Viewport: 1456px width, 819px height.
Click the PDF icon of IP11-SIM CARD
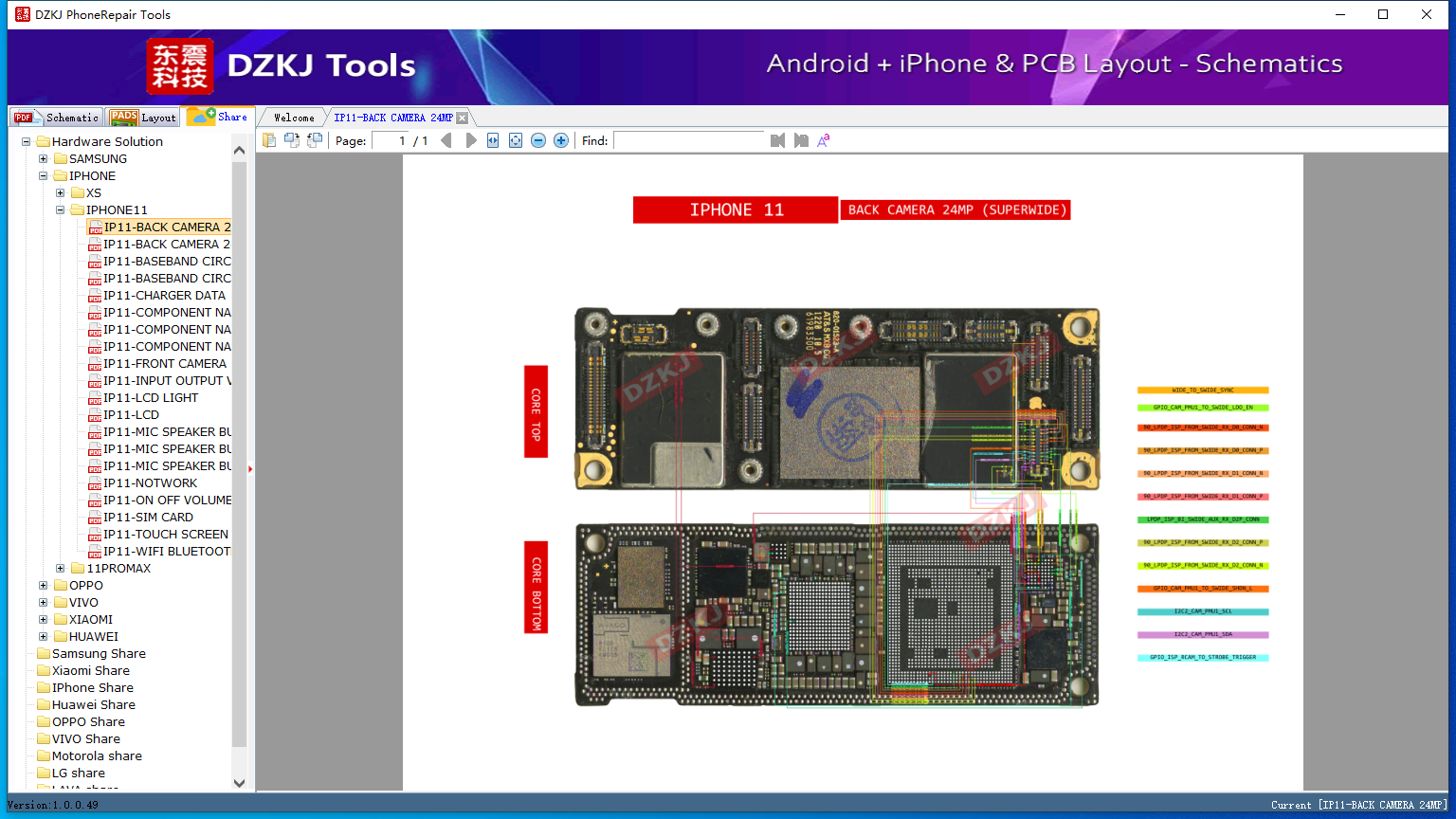tap(95, 518)
